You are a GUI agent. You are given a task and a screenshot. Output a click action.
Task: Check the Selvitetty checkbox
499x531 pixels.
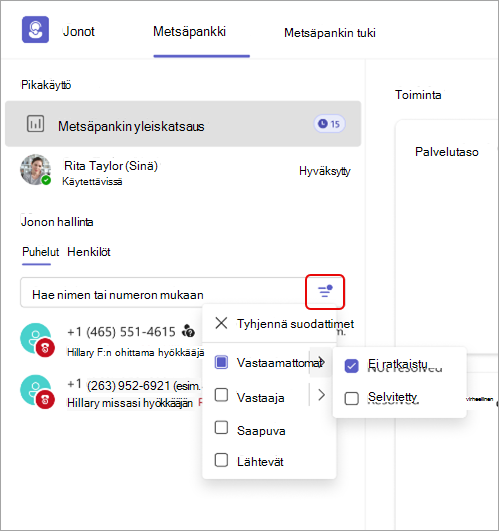coord(351,399)
